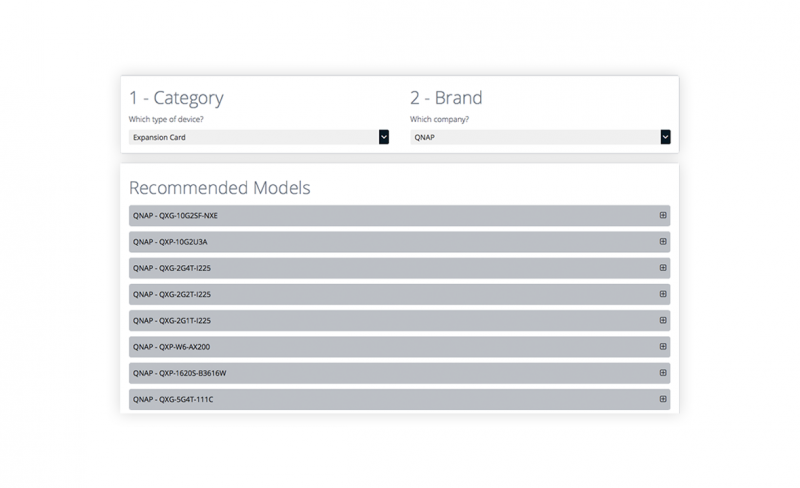Open the Brand dropdown arrow
This screenshot has width=800, height=488.
point(665,137)
